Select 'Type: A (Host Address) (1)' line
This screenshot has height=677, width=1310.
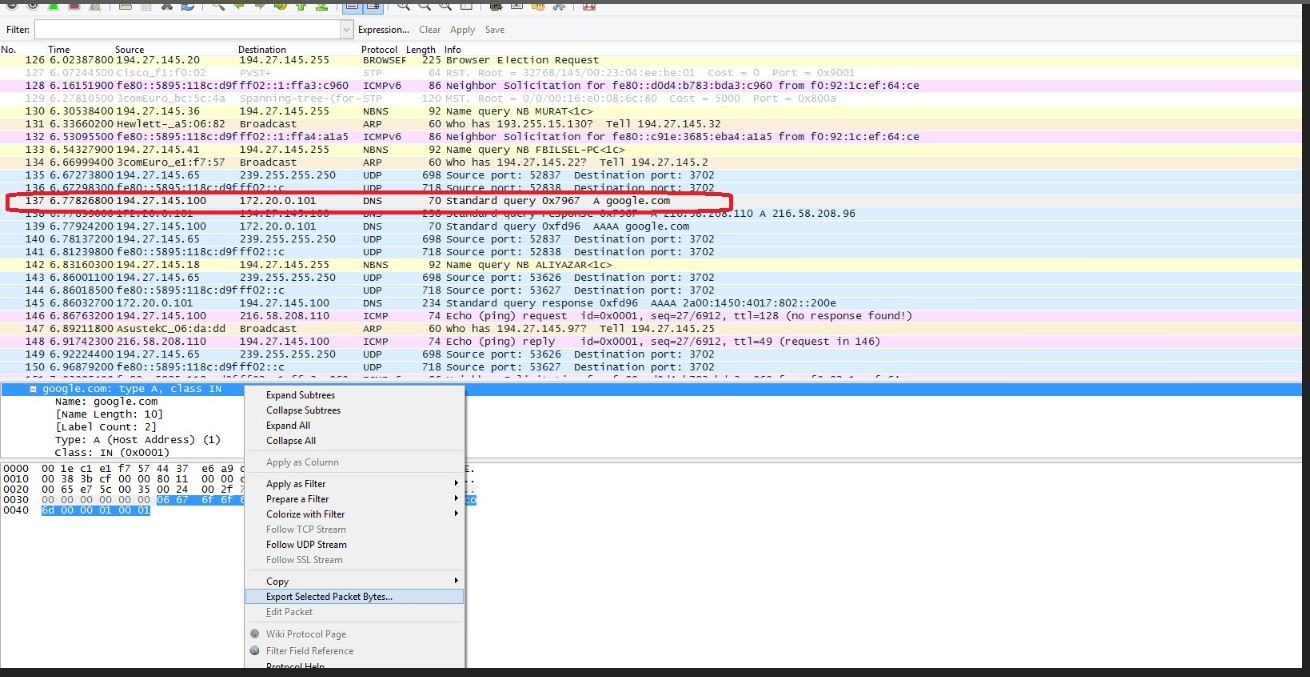coord(137,440)
